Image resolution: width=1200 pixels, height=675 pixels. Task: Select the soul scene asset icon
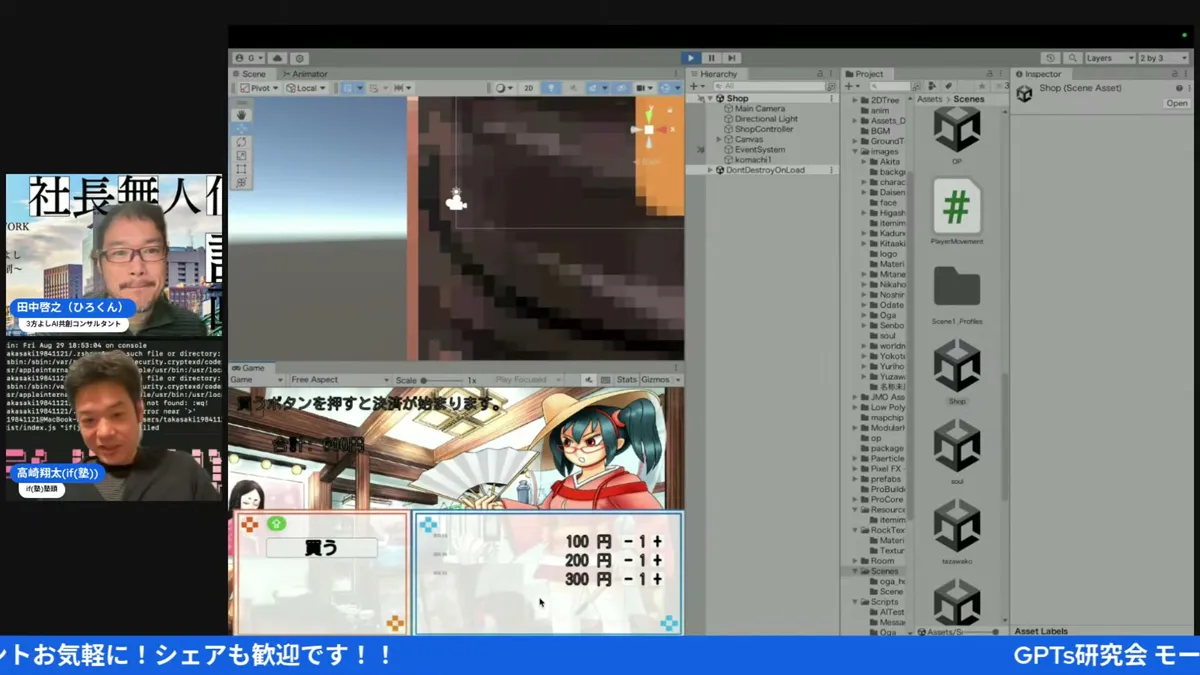[957, 446]
